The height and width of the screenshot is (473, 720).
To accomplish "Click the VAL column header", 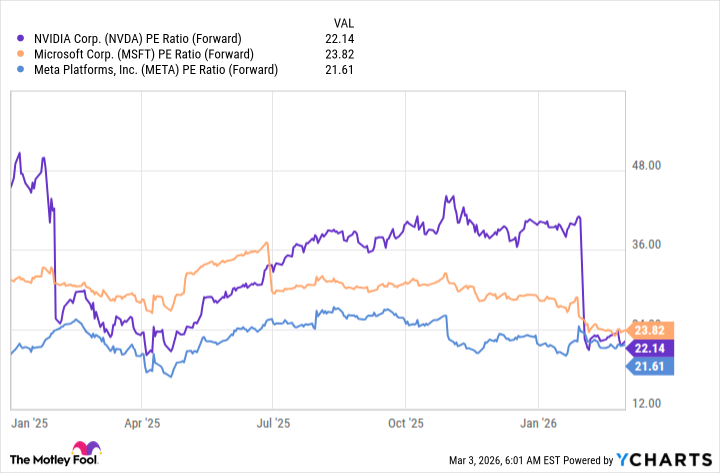I will coord(345,21).
